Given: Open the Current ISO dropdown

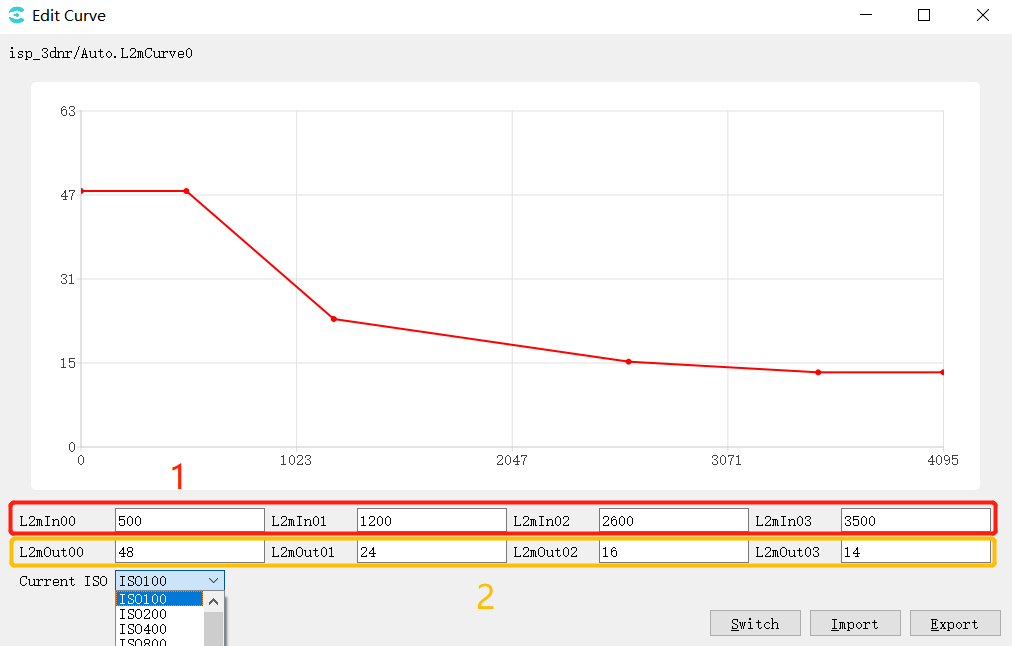Looking at the screenshot, I should (x=170, y=581).
